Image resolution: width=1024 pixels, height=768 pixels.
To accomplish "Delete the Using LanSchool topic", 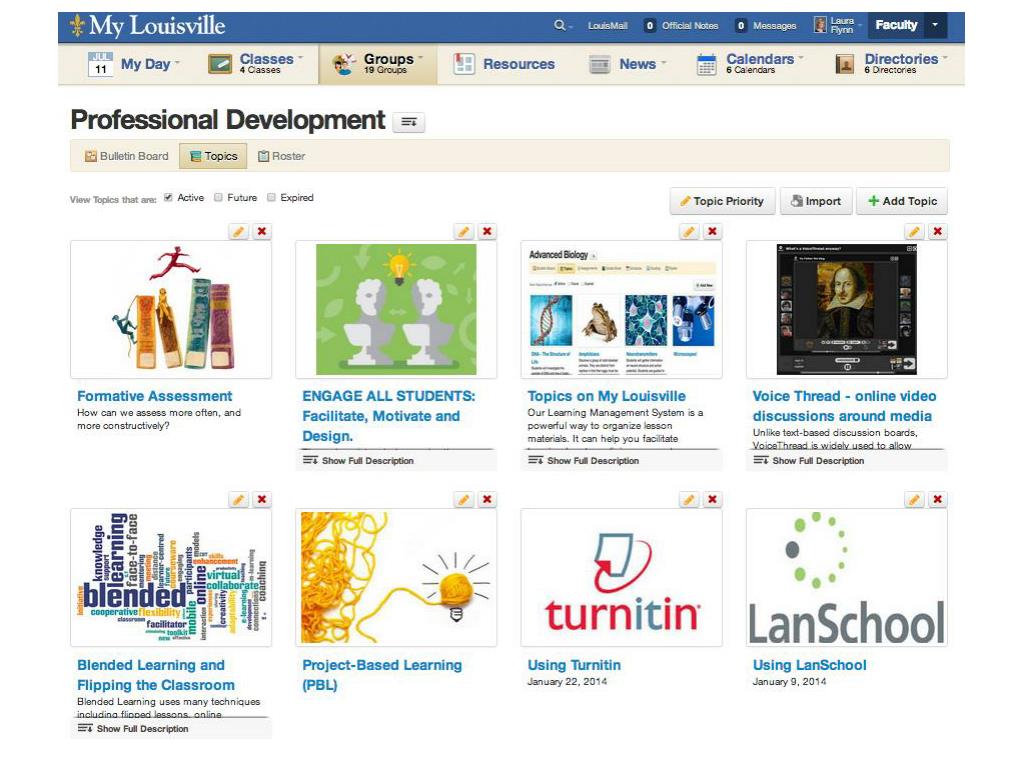I will (x=938, y=500).
